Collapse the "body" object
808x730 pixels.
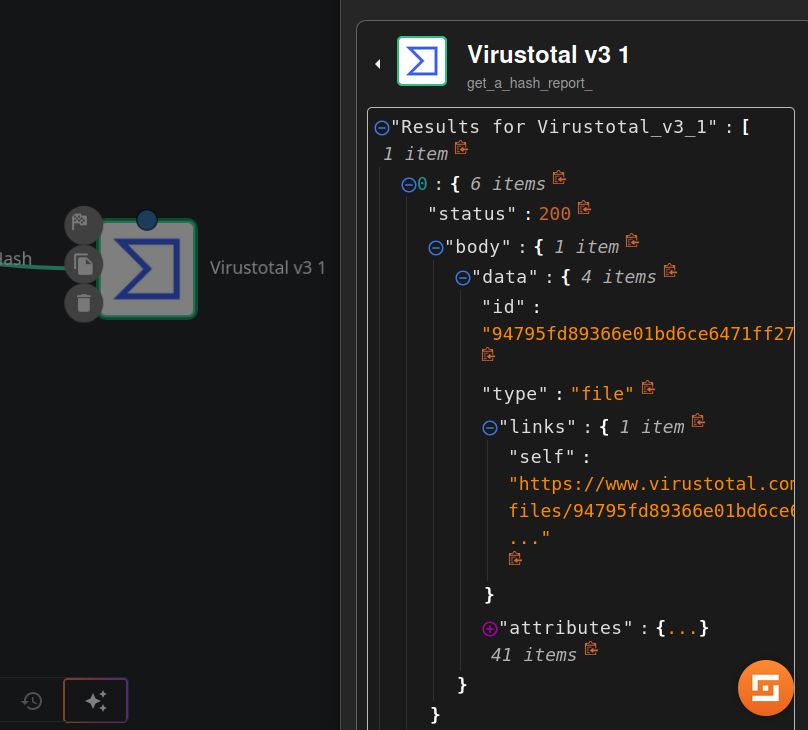(435, 247)
